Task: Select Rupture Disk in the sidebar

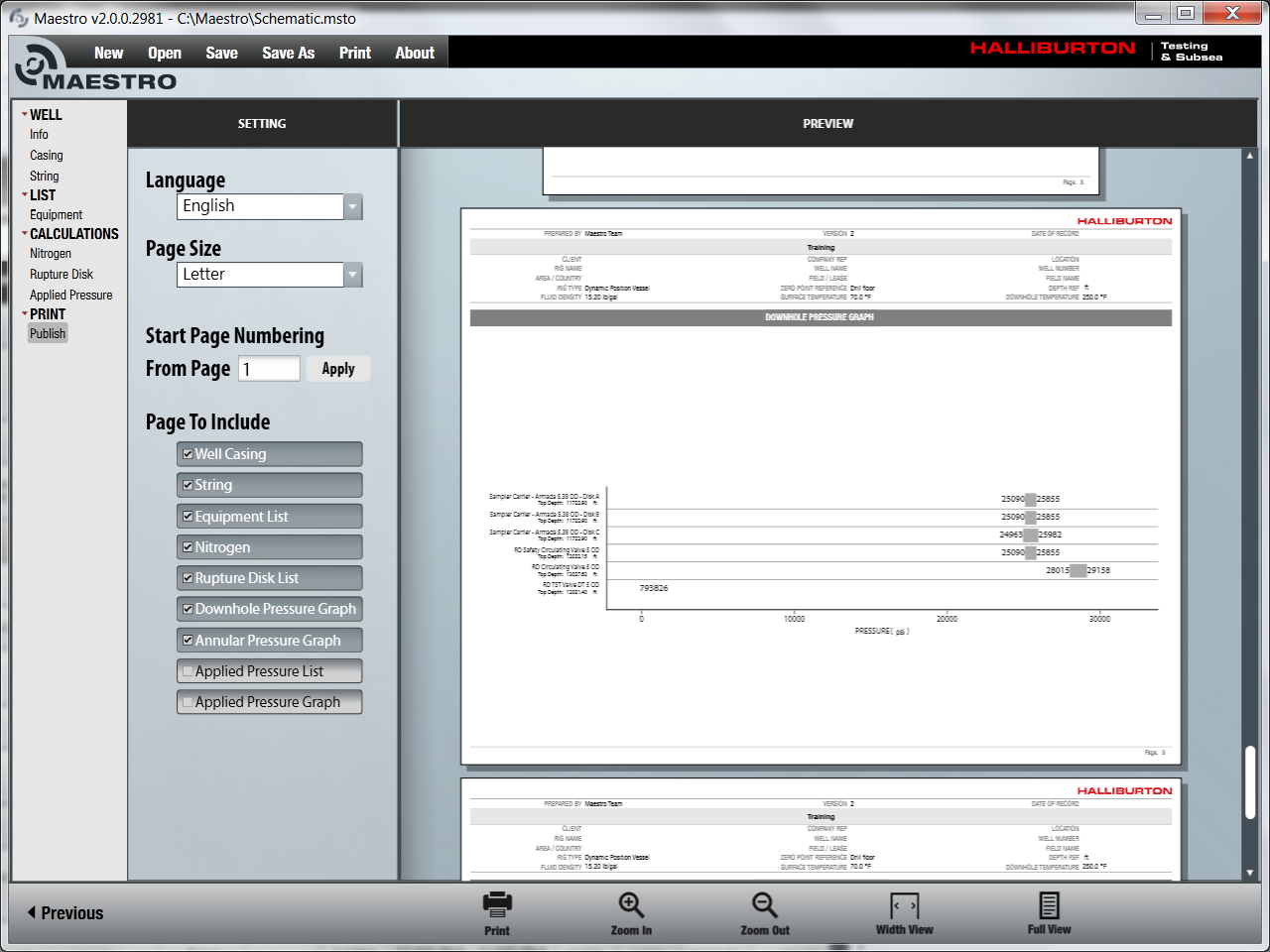Action: tap(62, 275)
